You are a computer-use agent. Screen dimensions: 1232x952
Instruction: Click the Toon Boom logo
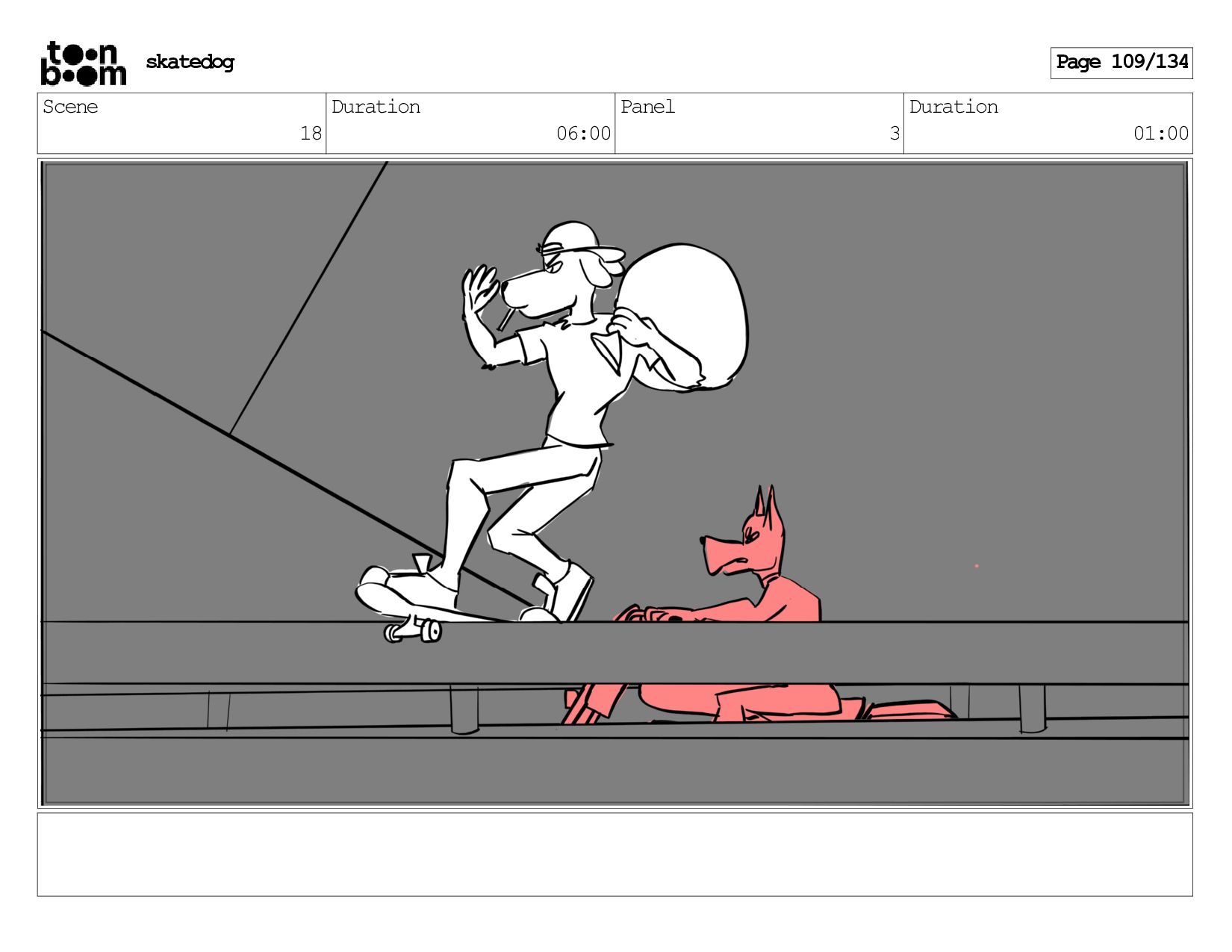pos(83,63)
